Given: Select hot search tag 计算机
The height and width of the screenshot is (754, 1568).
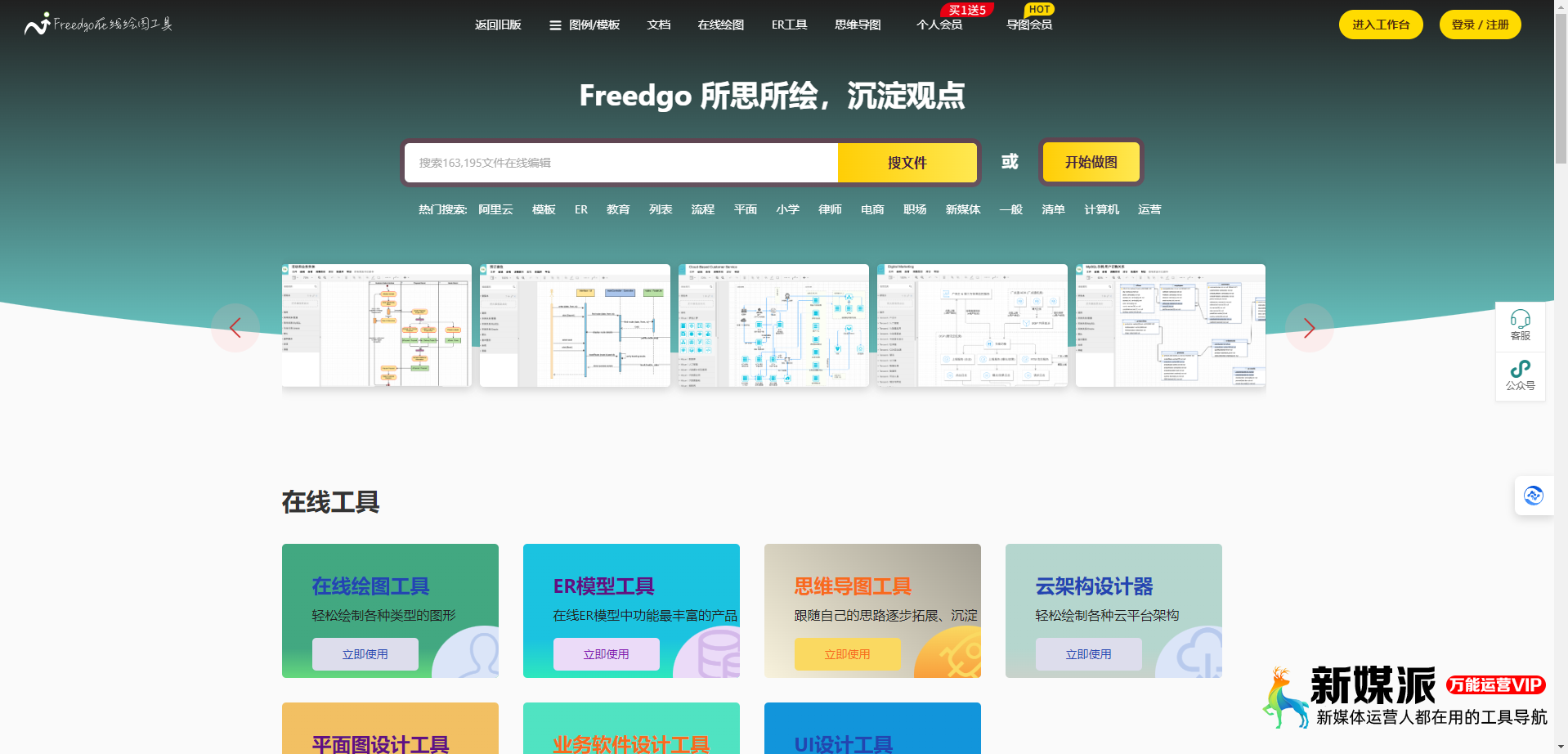Looking at the screenshot, I should (1101, 209).
